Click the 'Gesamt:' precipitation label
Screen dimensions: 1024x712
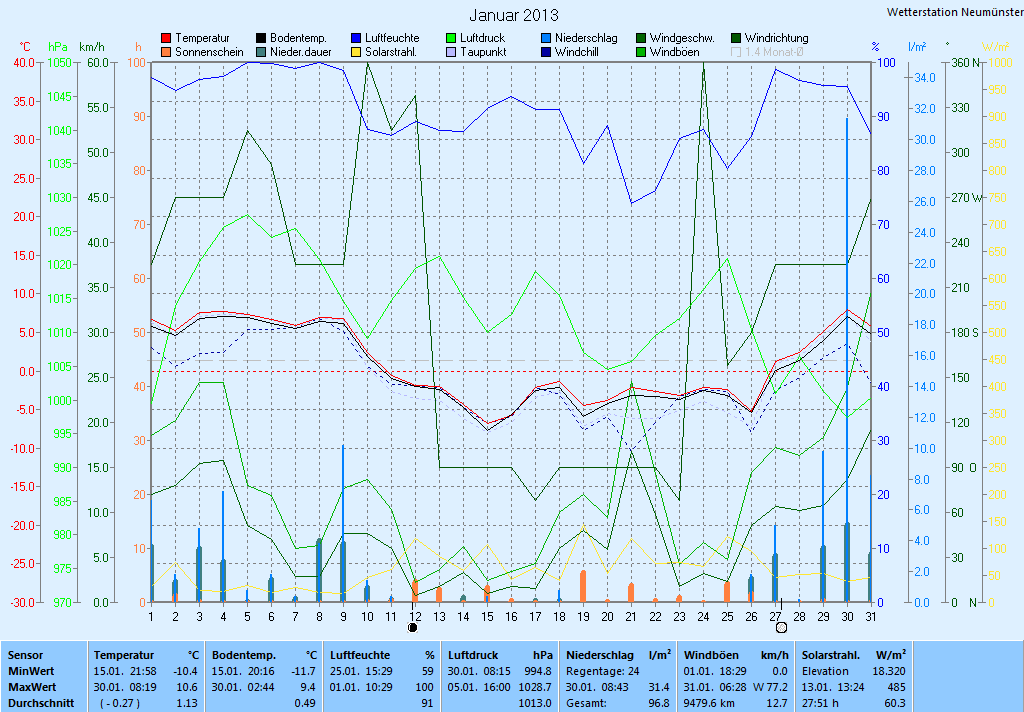tap(586, 704)
